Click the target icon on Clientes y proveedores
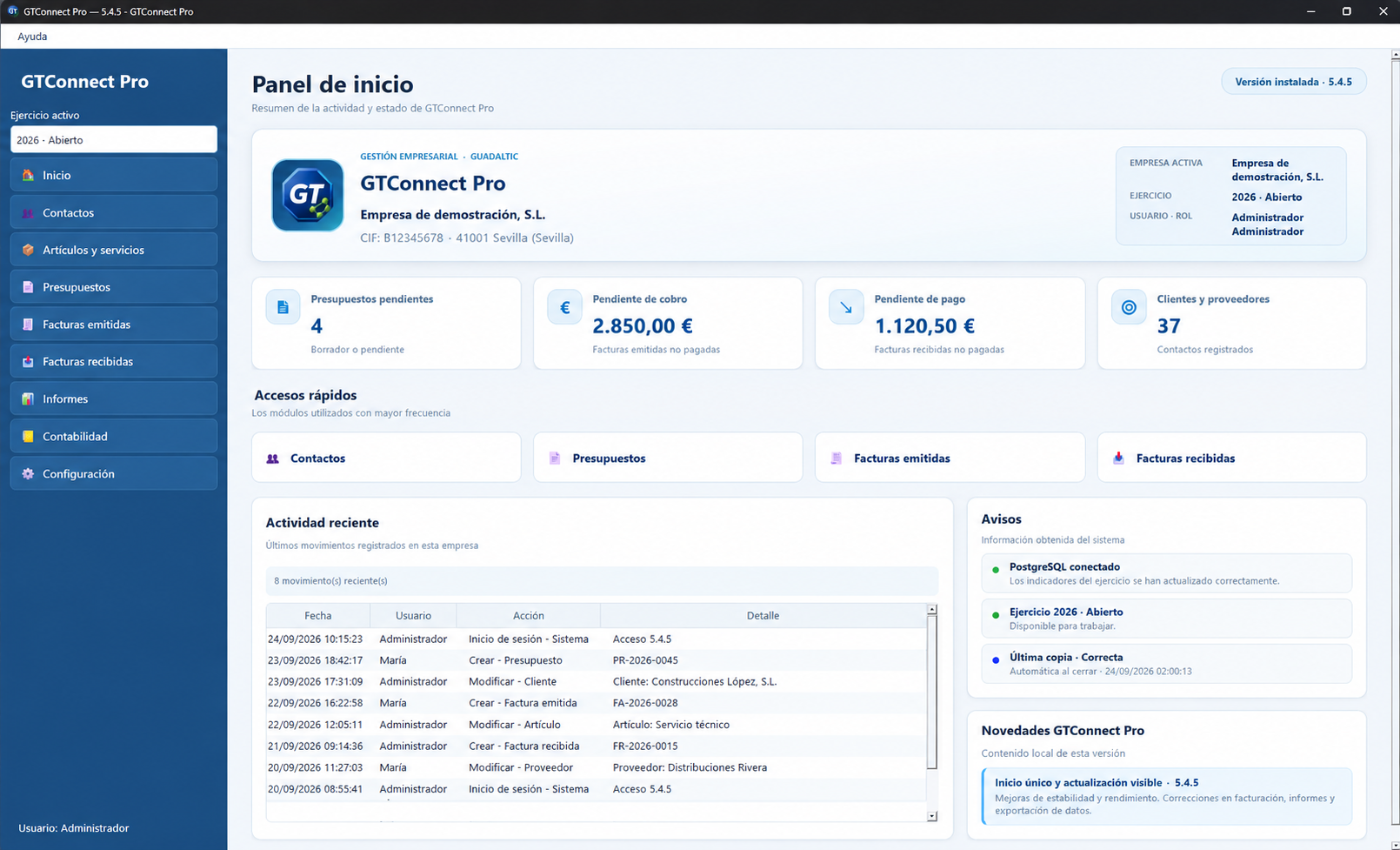The height and width of the screenshot is (850, 1400). [1129, 307]
